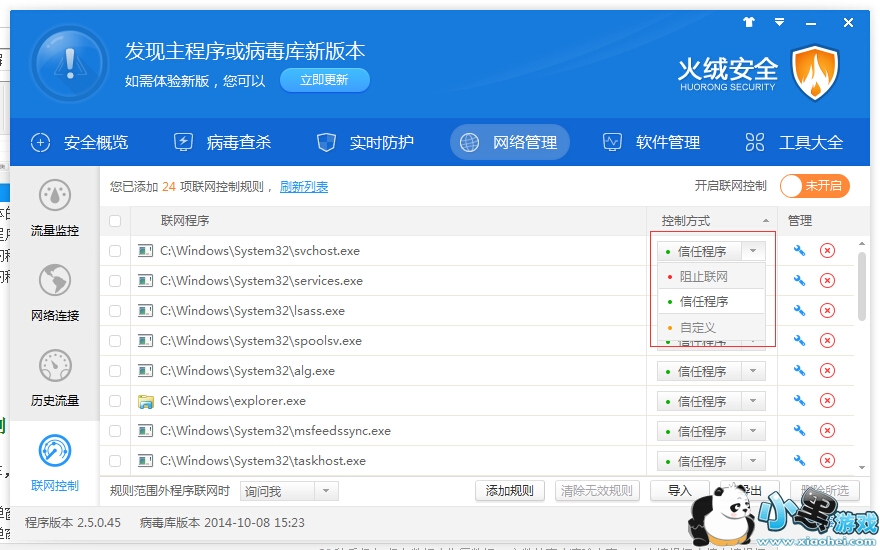Screen dimensions: 880x550
Task: Click the 刷新列表 refresh link
Action: (x=304, y=187)
